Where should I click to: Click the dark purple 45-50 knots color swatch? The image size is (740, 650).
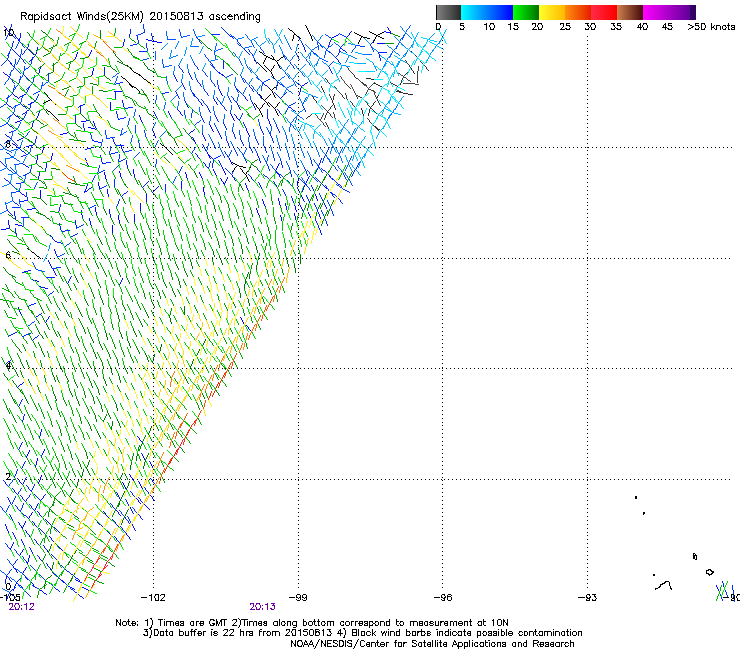[682, 12]
